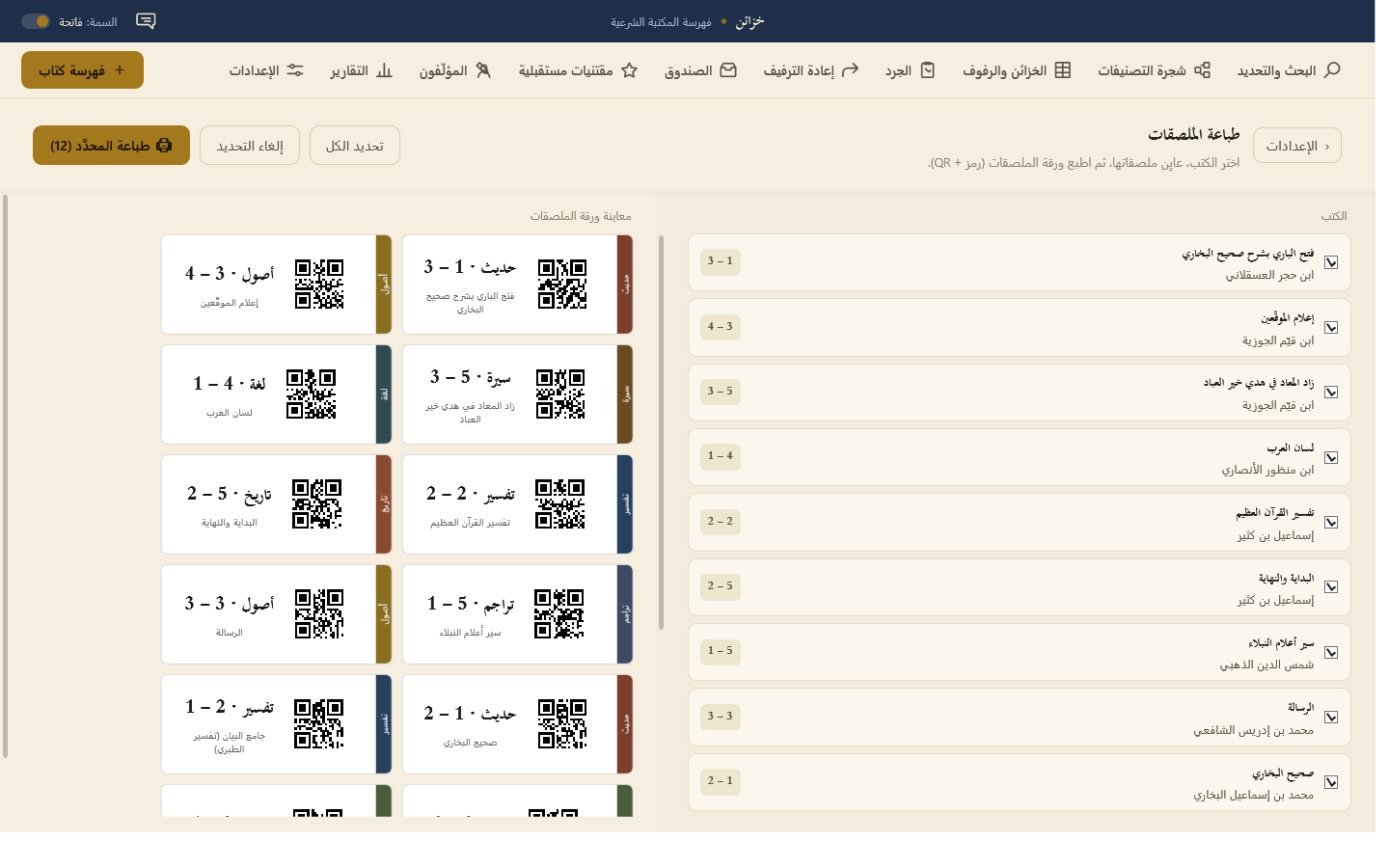The height and width of the screenshot is (868, 1389).
Task: Open البحث والتحديد menu item
Action: click(1289, 70)
